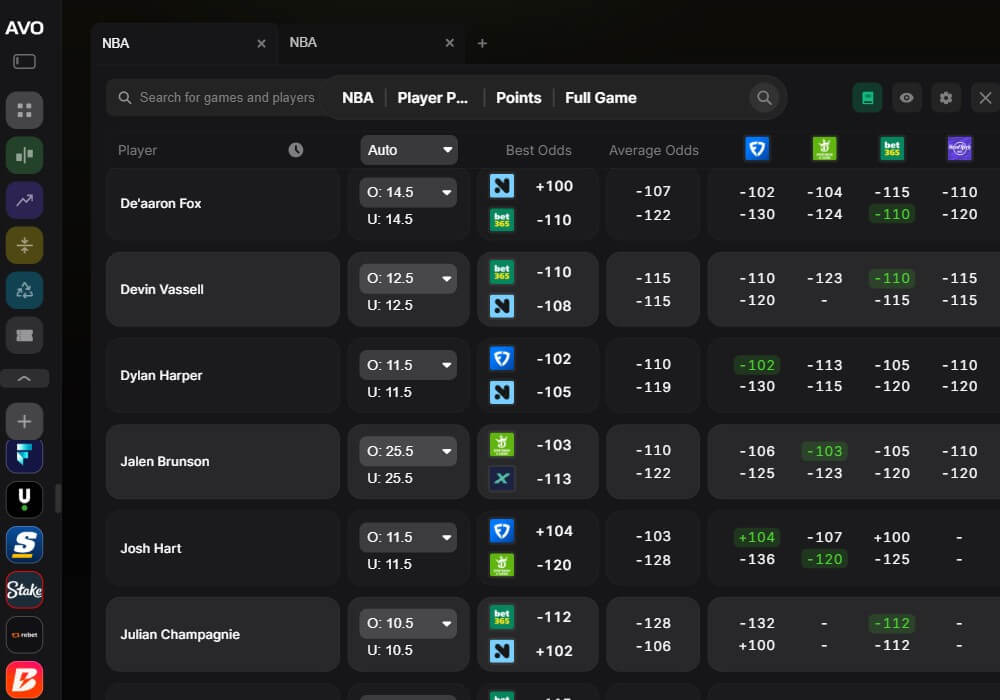Sort by the bet365 column header icon
The height and width of the screenshot is (700, 1000).
pyautogui.click(x=892, y=149)
